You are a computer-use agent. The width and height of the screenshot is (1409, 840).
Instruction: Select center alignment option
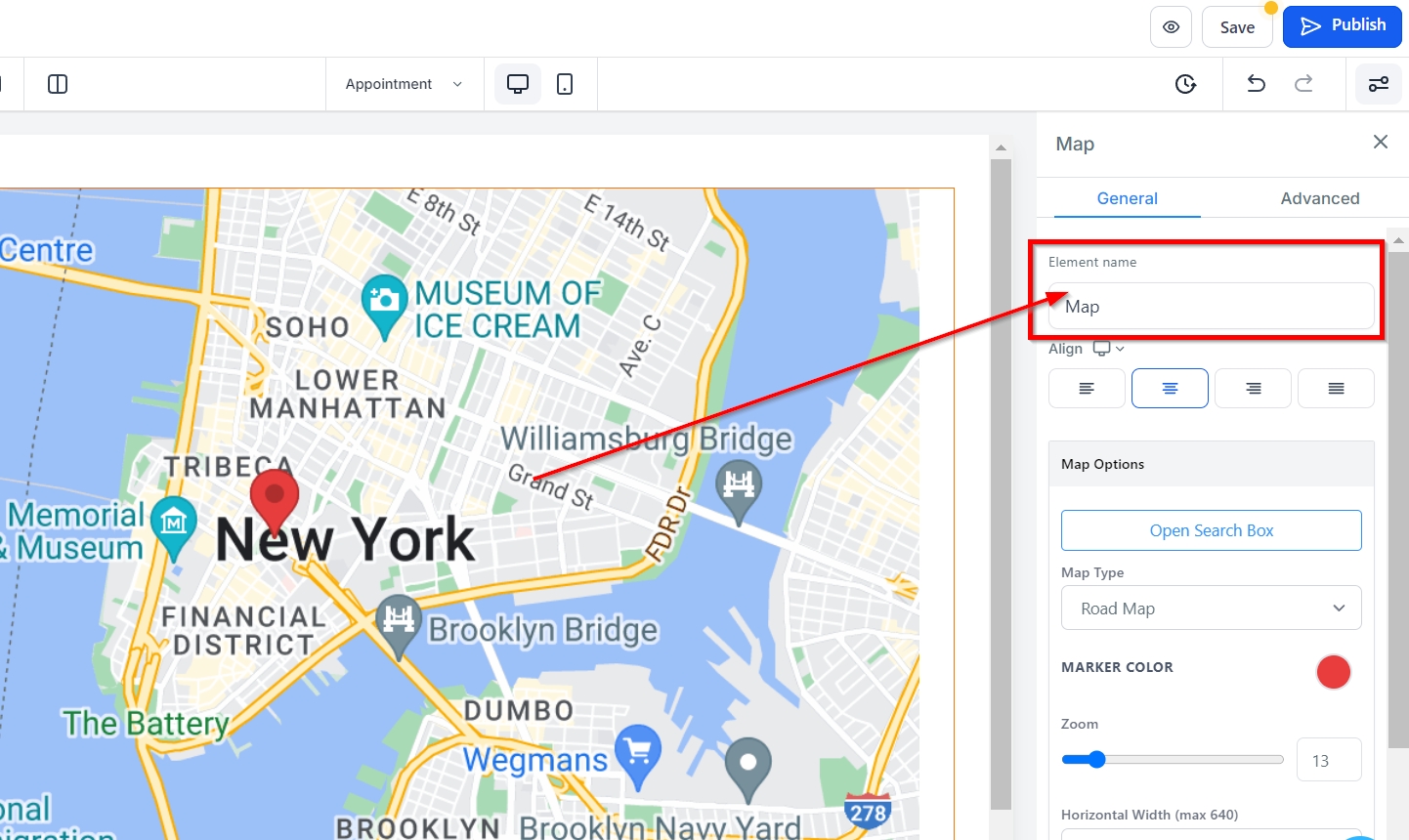tap(1170, 389)
